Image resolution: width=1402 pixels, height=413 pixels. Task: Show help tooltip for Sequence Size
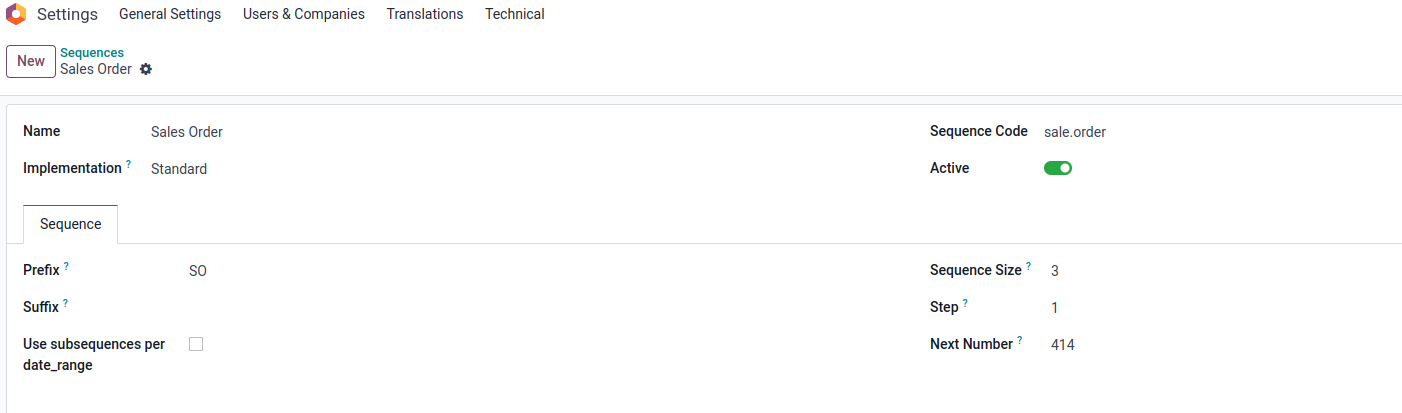point(1028,266)
